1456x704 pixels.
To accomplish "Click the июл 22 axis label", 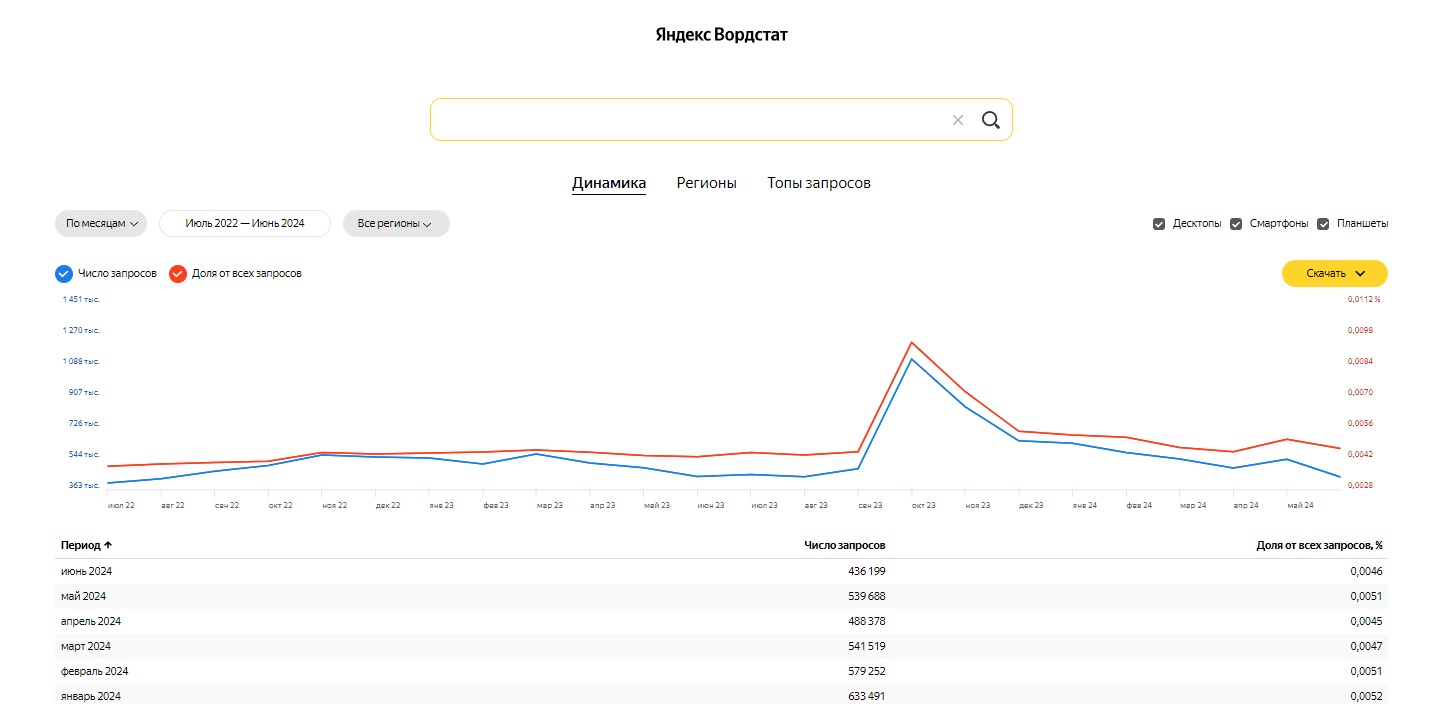I will [119, 506].
